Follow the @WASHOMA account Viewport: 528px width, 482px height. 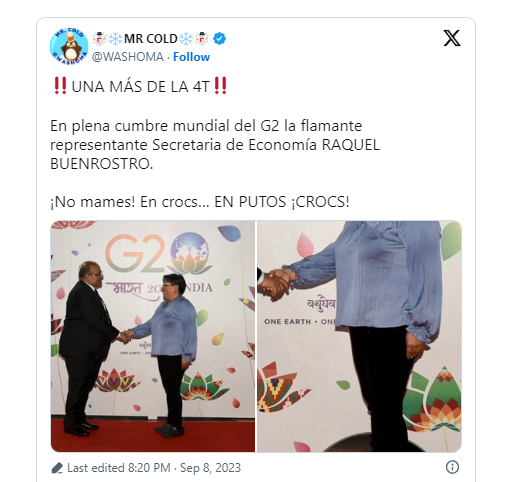pos(191,57)
